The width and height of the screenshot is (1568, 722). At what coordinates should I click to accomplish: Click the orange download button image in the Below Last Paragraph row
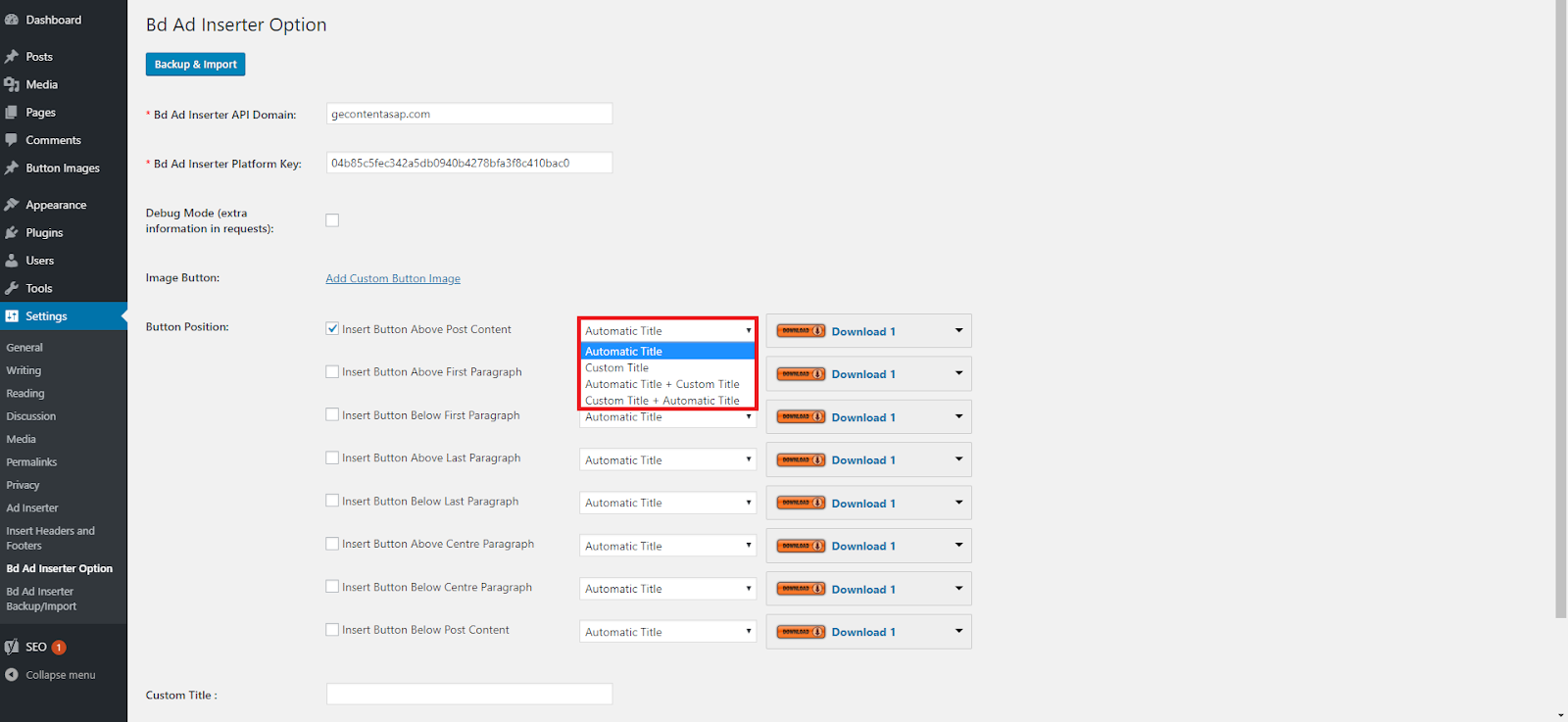(x=802, y=504)
